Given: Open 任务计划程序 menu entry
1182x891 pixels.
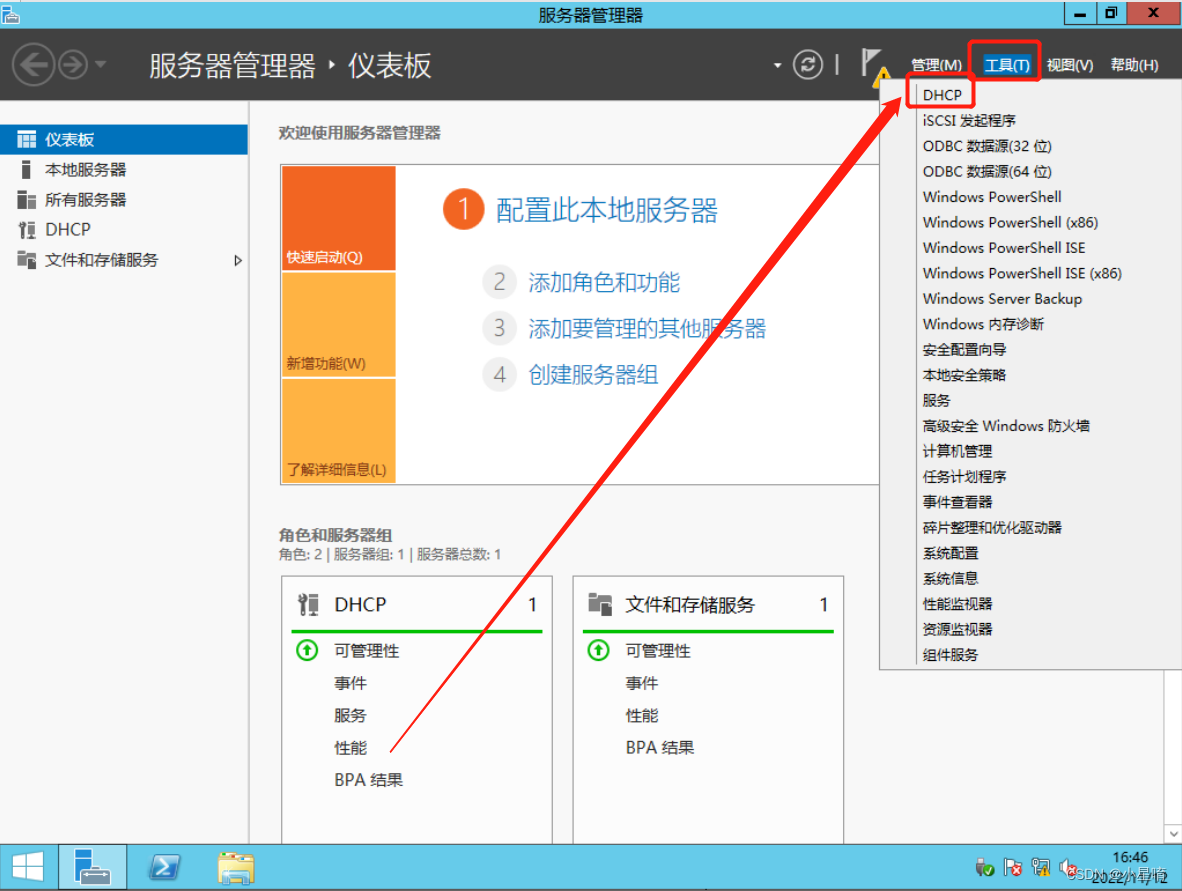Looking at the screenshot, I should click(964, 477).
